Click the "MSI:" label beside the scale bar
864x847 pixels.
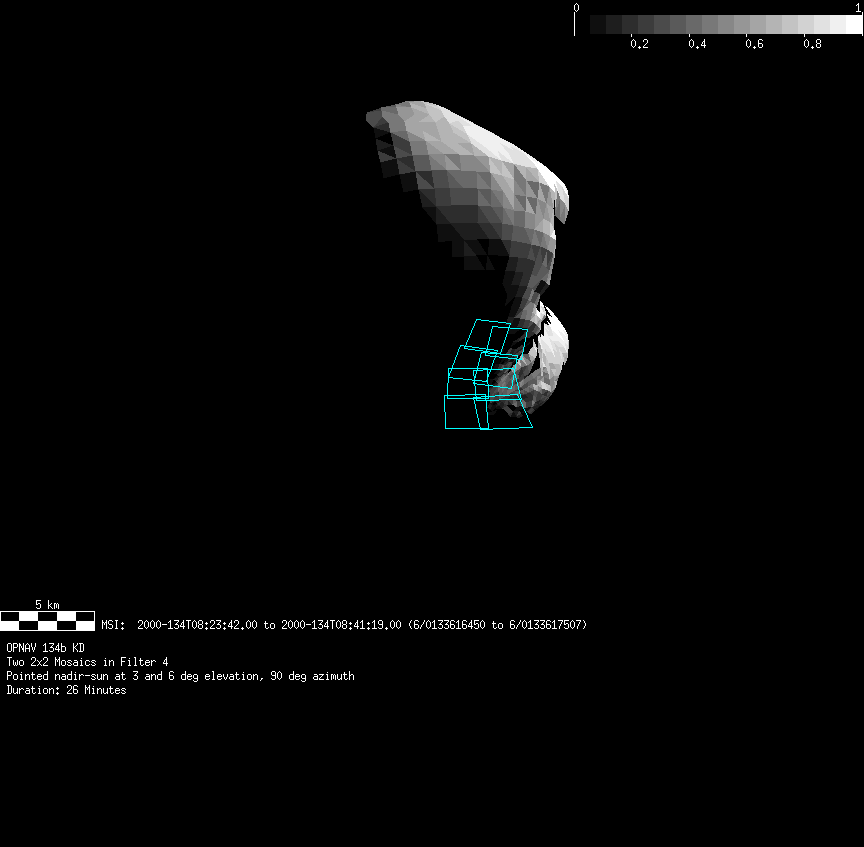[x=113, y=625]
